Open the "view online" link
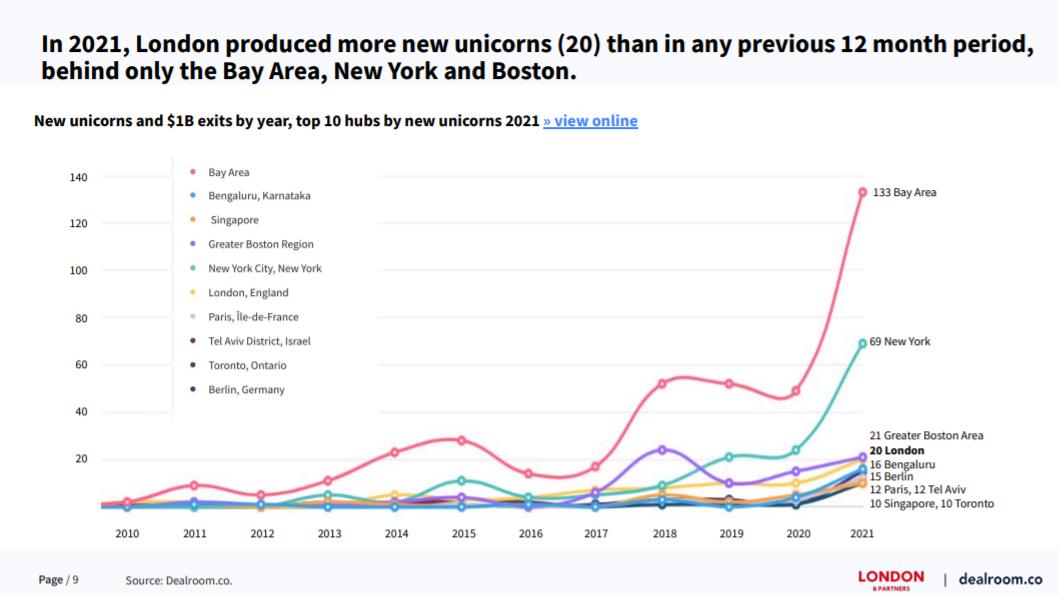 tap(590, 121)
